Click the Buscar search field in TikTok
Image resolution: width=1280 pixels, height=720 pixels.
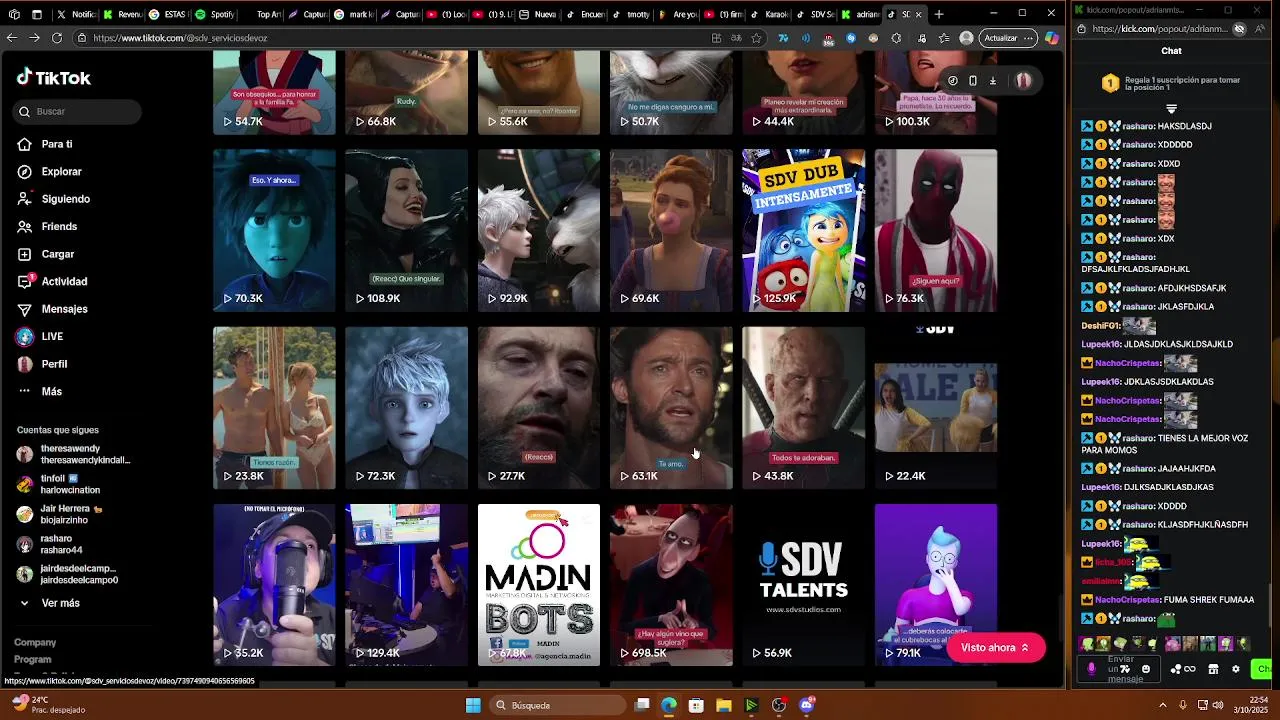click(x=78, y=111)
